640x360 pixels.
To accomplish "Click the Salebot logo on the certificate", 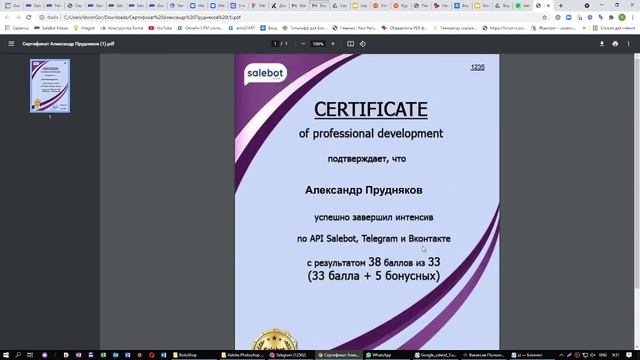I will click(265, 74).
